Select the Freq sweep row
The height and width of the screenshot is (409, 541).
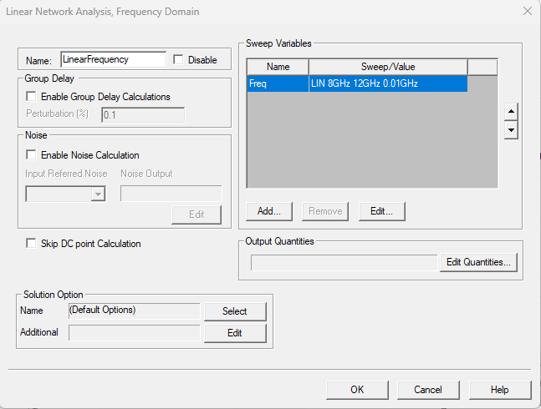point(357,84)
